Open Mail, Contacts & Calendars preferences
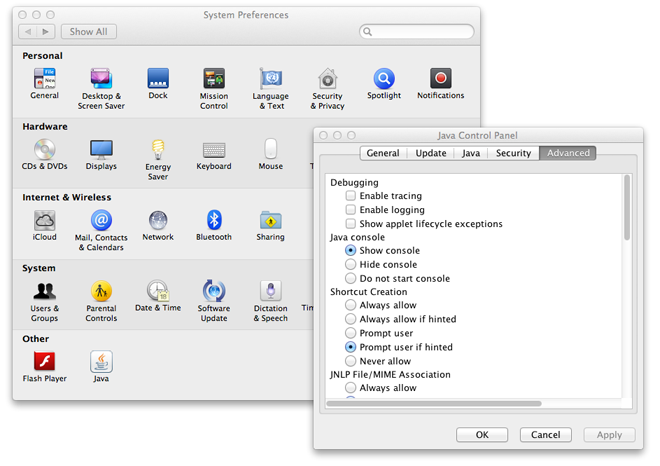 [101, 230]
